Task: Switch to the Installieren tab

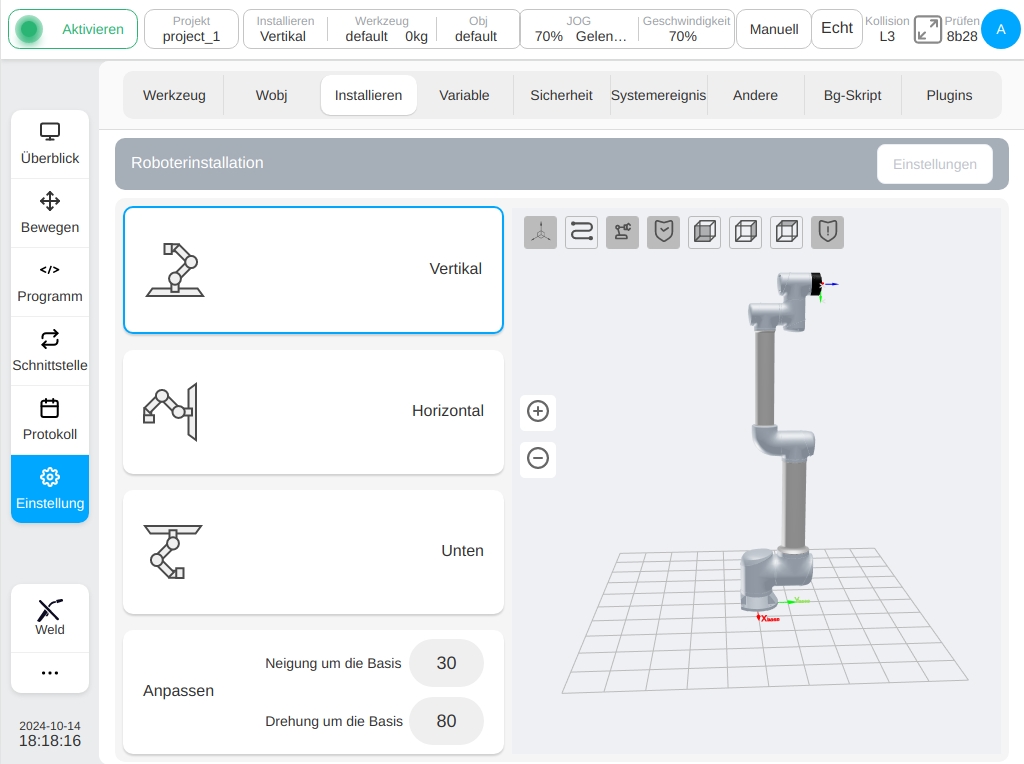Action: (x=368, y=95)
